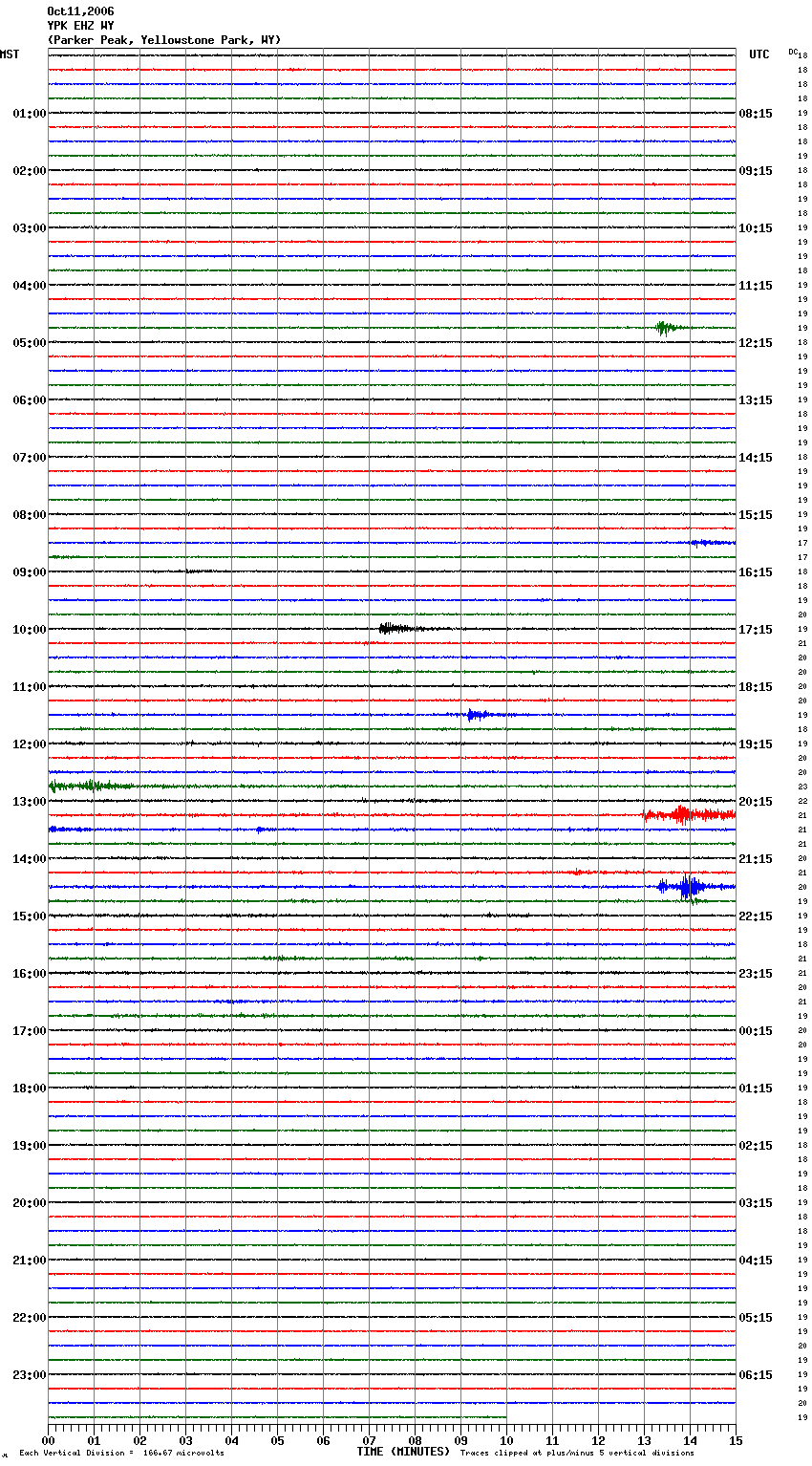Click the blue burst on the 11:30 trace
The height and width of the screenshot is (1466, 812).
[481, 715]
